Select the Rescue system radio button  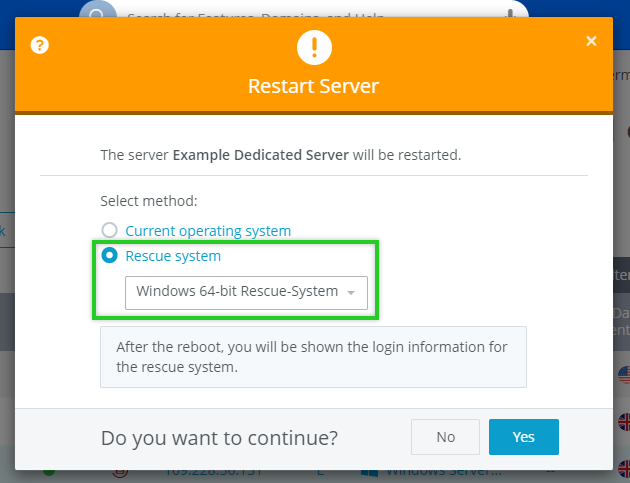point(109,256)
